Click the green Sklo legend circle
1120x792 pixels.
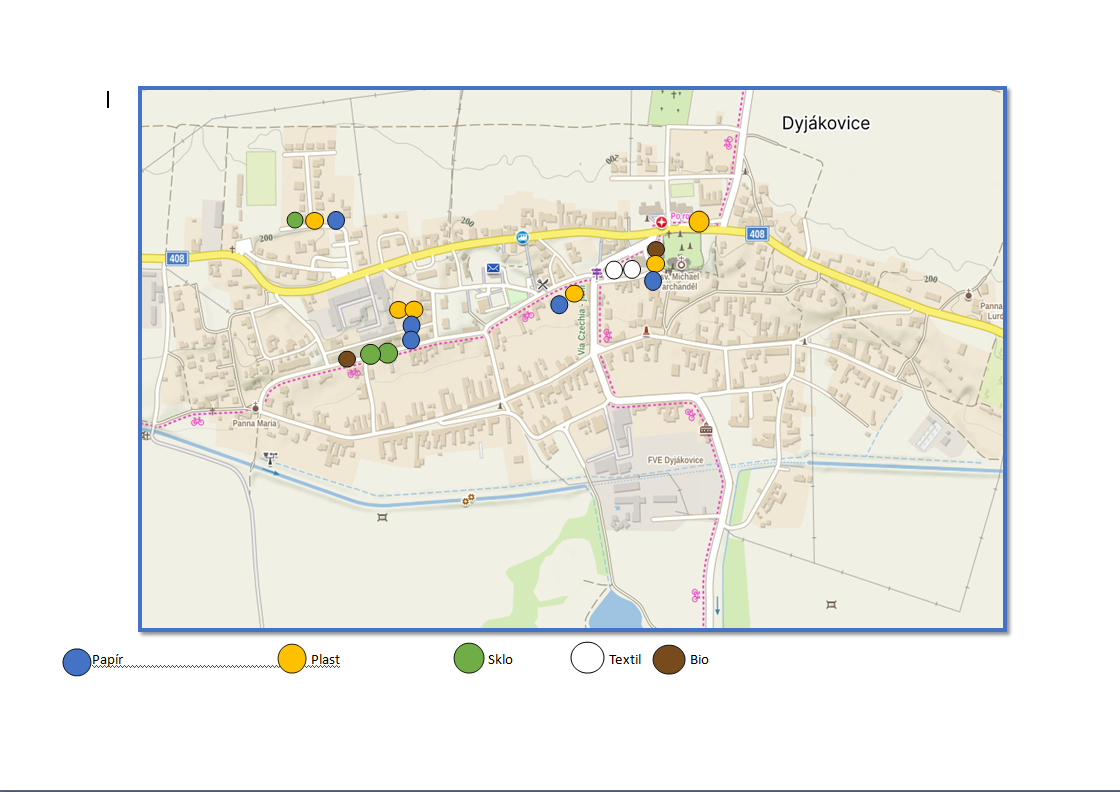point(469,659)
